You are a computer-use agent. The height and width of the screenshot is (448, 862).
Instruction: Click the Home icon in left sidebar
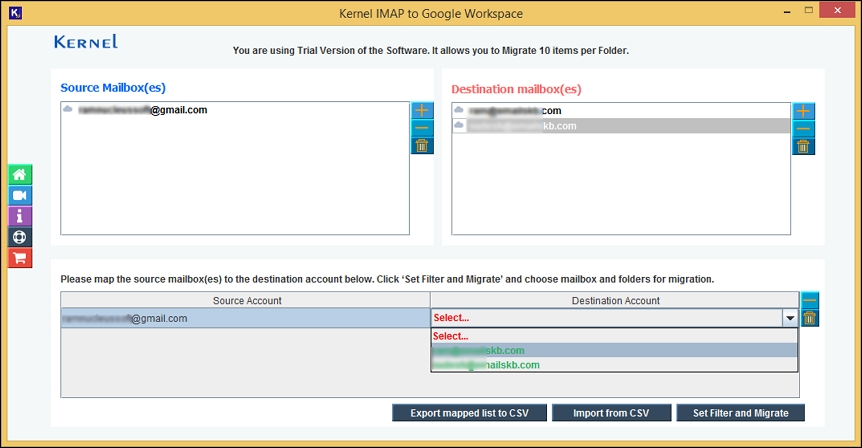point(20,175)
